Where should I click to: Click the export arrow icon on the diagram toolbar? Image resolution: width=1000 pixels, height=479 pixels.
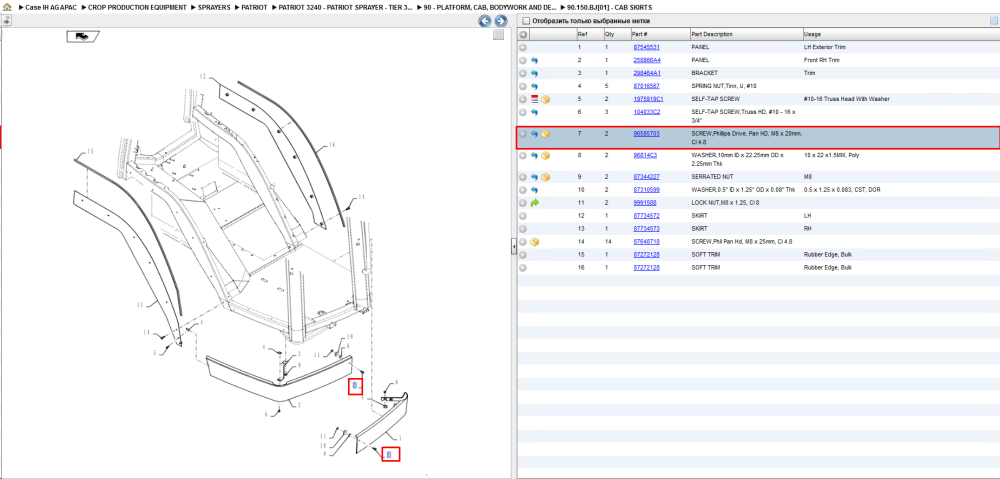(x=6, y=20)
